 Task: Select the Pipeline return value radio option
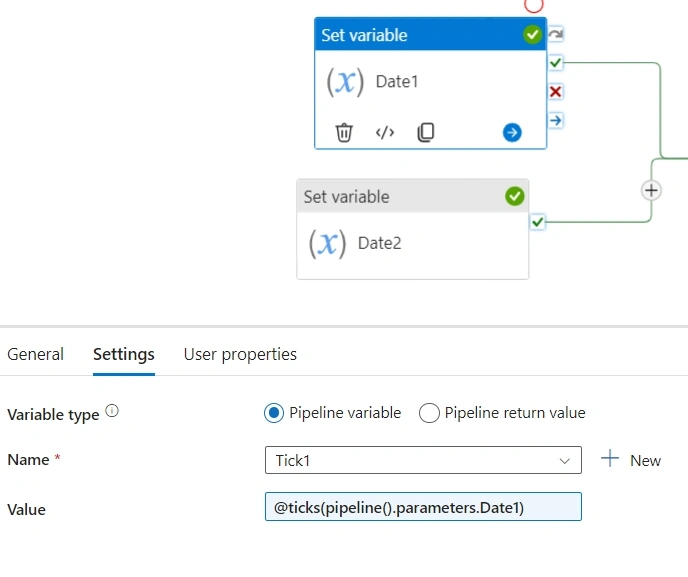pyautogui.click(x=429, y=413)
